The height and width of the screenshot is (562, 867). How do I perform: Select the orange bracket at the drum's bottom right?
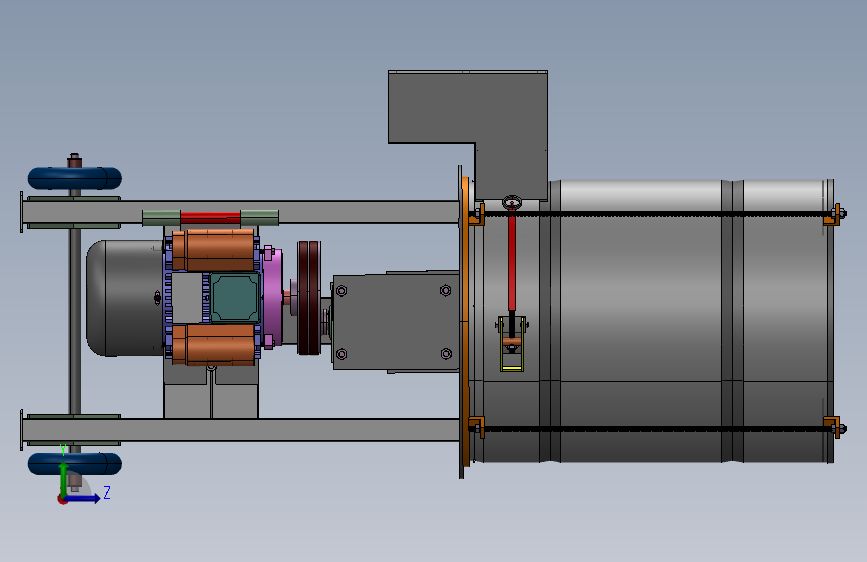(832, 427)
